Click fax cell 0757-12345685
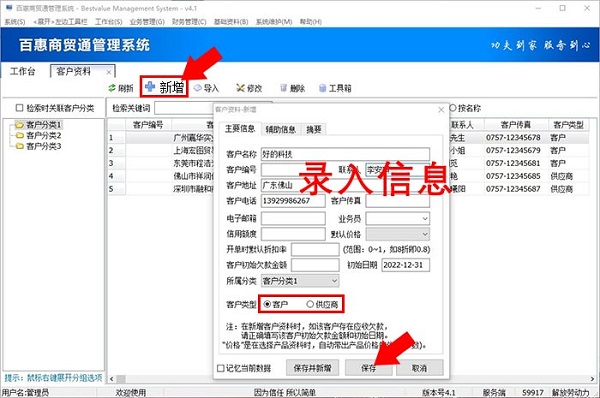 click(513, 176)
